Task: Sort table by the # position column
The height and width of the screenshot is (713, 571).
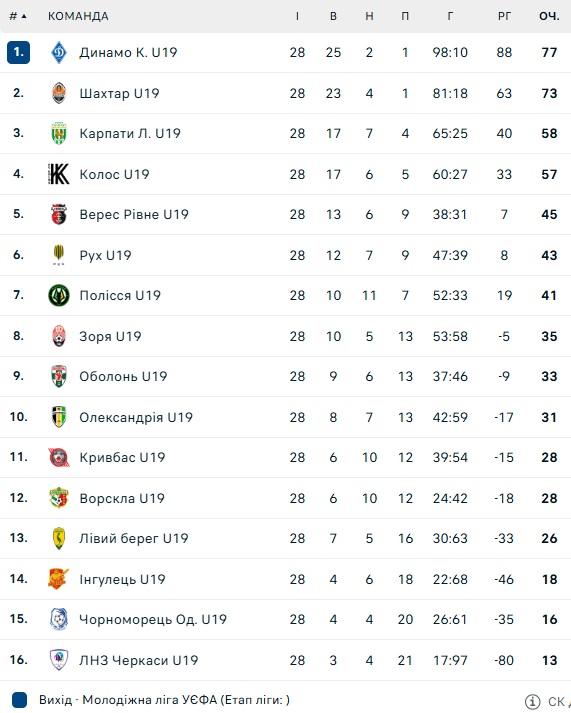Action: 18,16
